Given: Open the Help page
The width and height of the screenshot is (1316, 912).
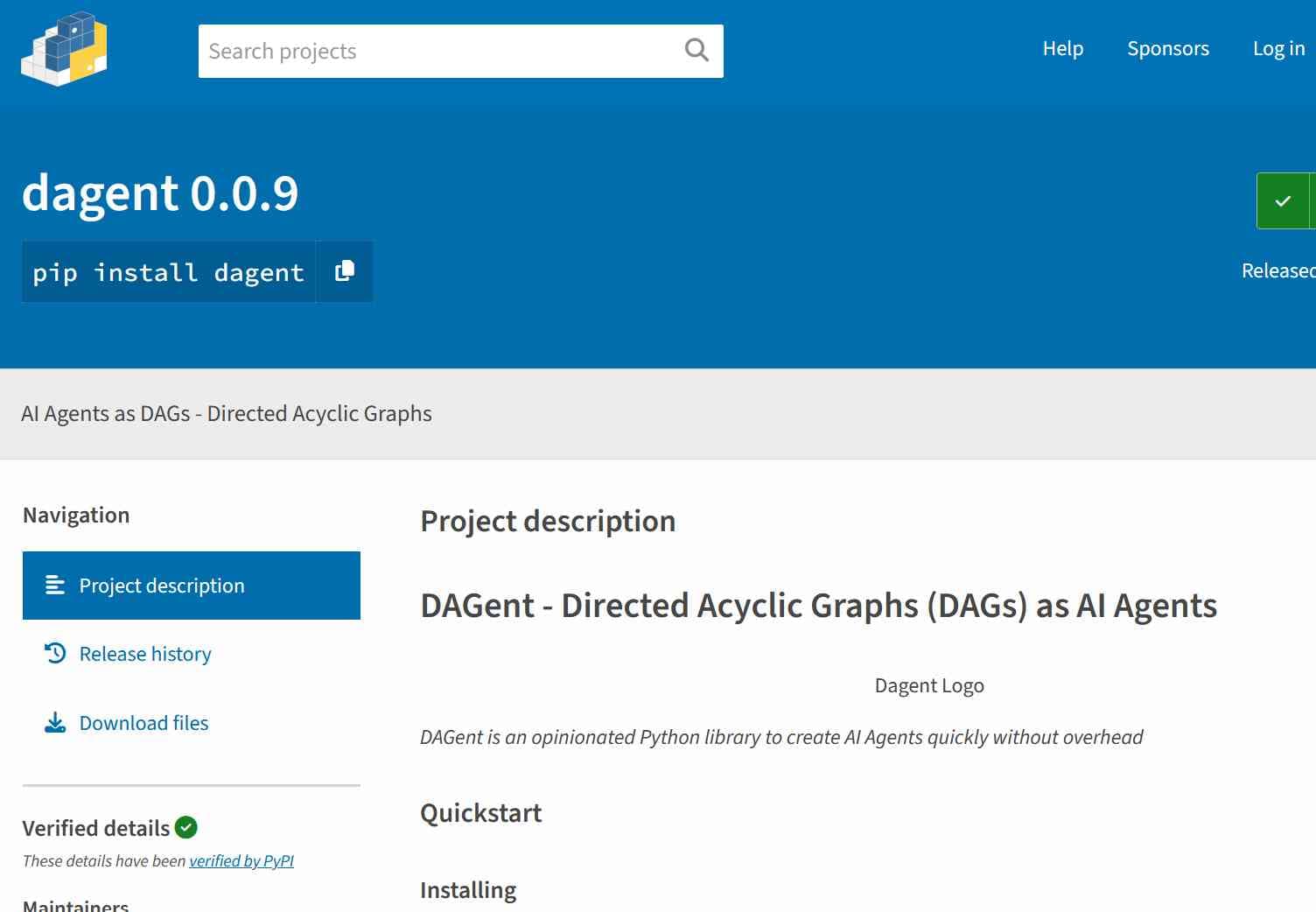Looking at the screenshot, I should point(1063,49).
